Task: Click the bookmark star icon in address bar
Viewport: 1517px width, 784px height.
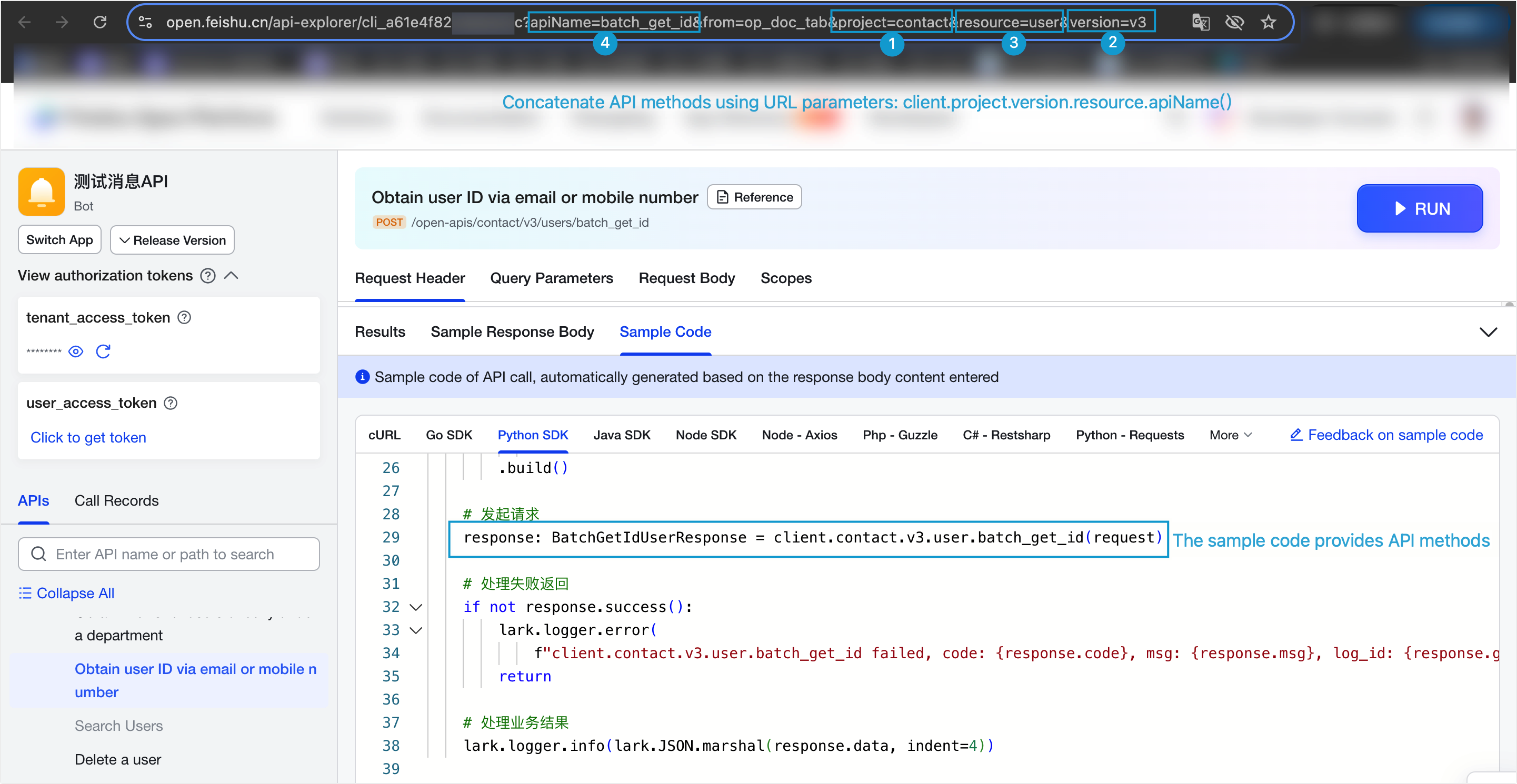Action: 1268,23
